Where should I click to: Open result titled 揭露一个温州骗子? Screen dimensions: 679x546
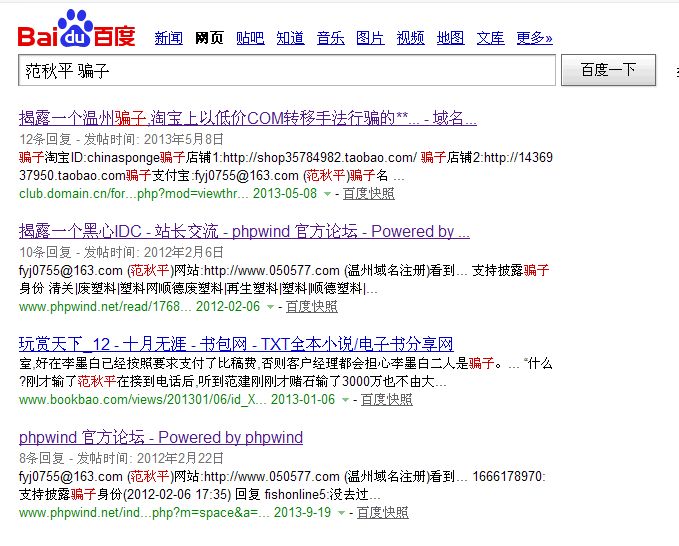[248, 118]
